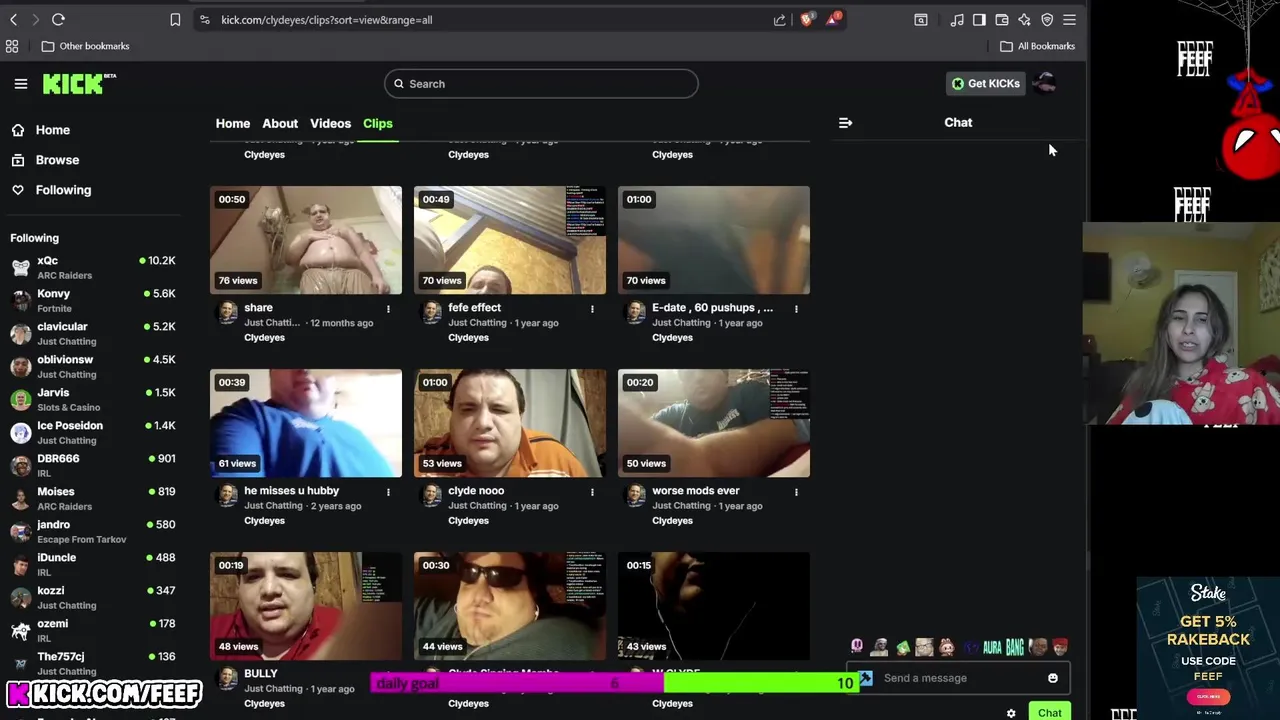Collapse the chat panel with the arrow icon

(845, 123)
